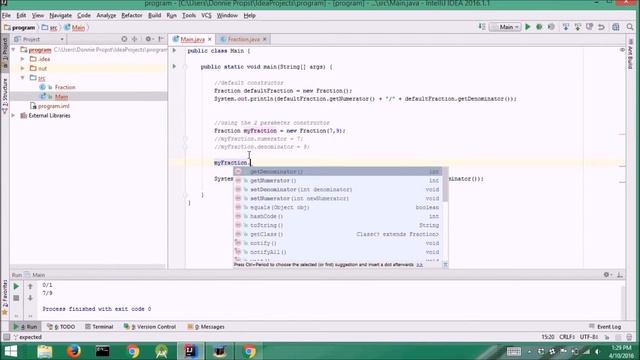Open File Explorer from the taskbar

coord(44,351)
